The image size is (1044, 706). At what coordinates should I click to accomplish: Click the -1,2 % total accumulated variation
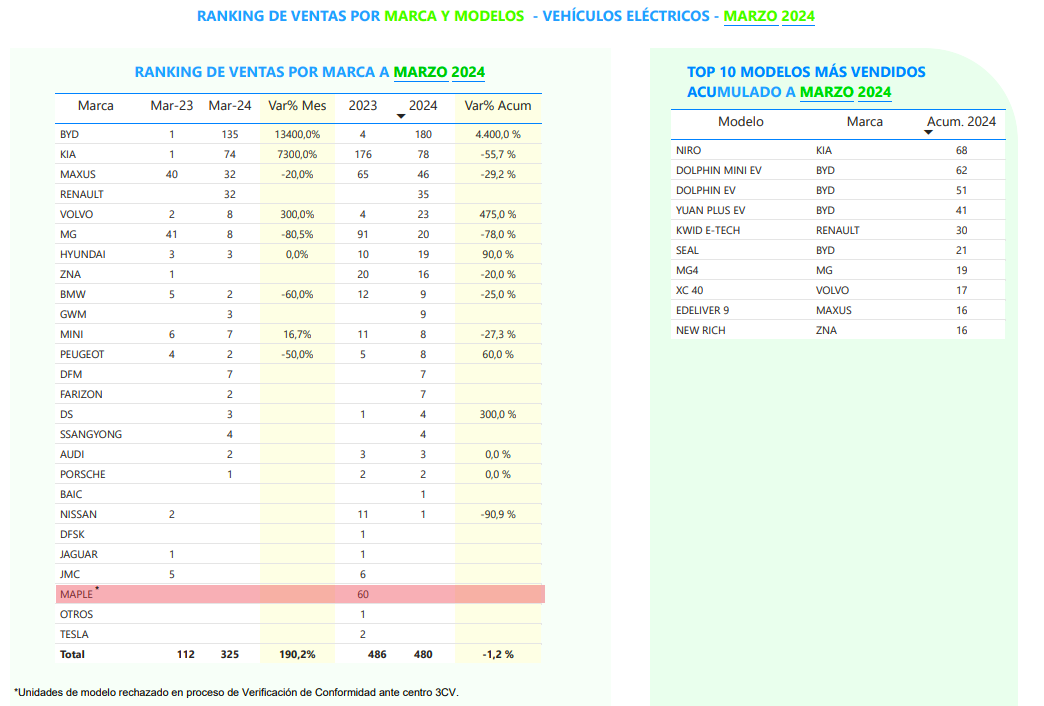[498, 654]
